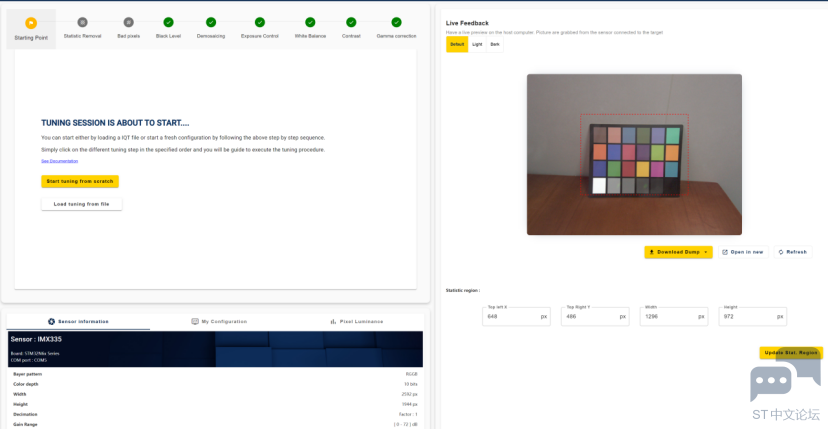Select the Starting Point step icon

[x=31, y=23]
